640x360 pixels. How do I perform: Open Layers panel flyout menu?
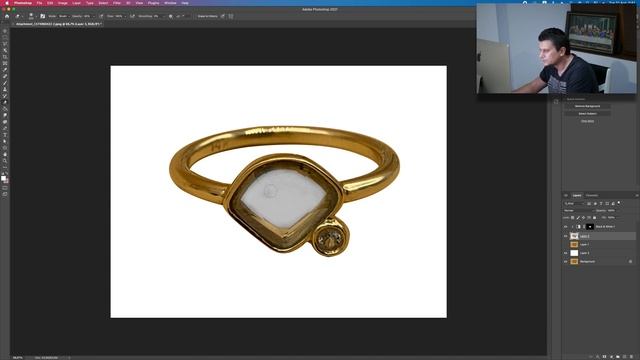(636, 196)
